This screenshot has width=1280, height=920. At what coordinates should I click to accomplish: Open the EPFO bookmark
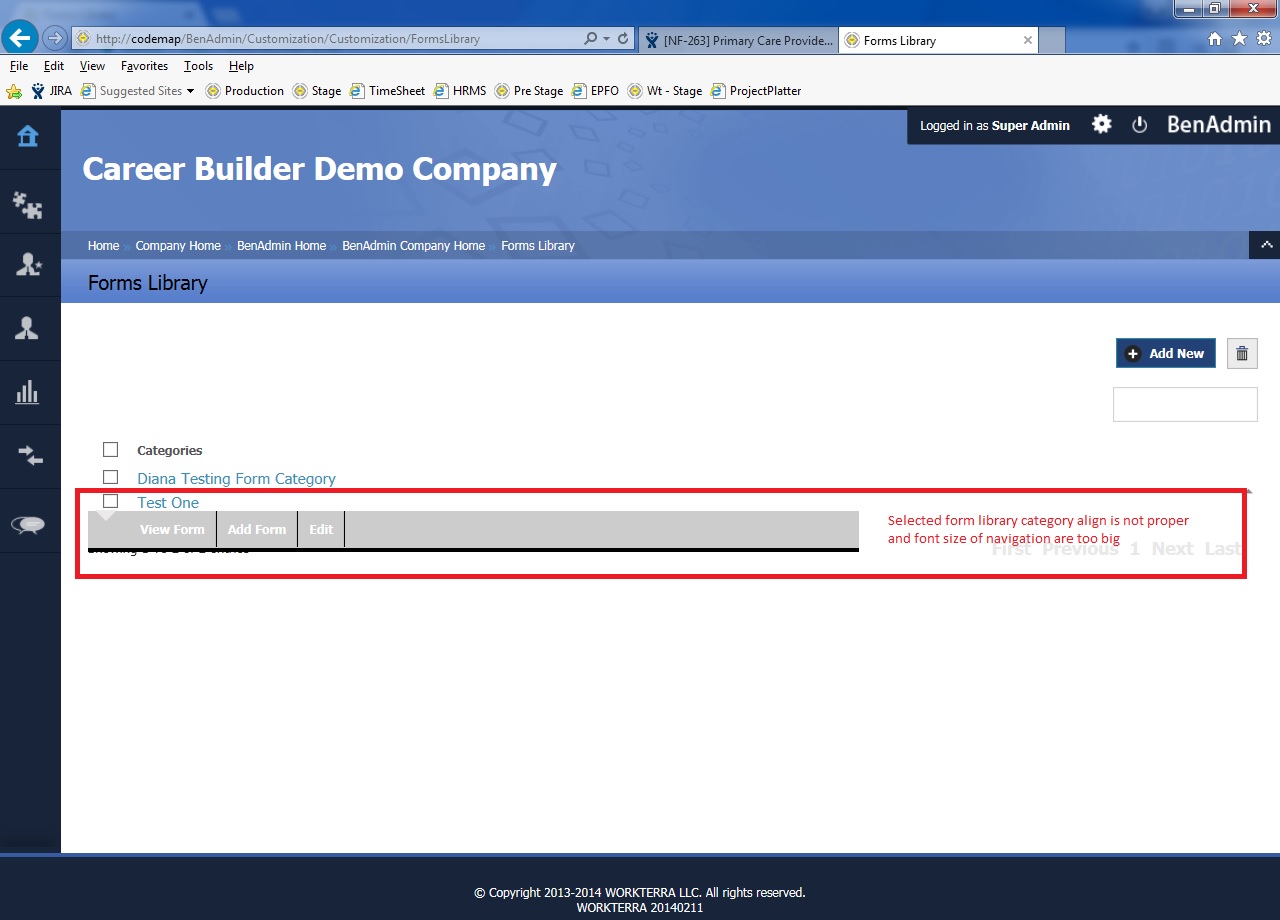(x=596, y=91)
